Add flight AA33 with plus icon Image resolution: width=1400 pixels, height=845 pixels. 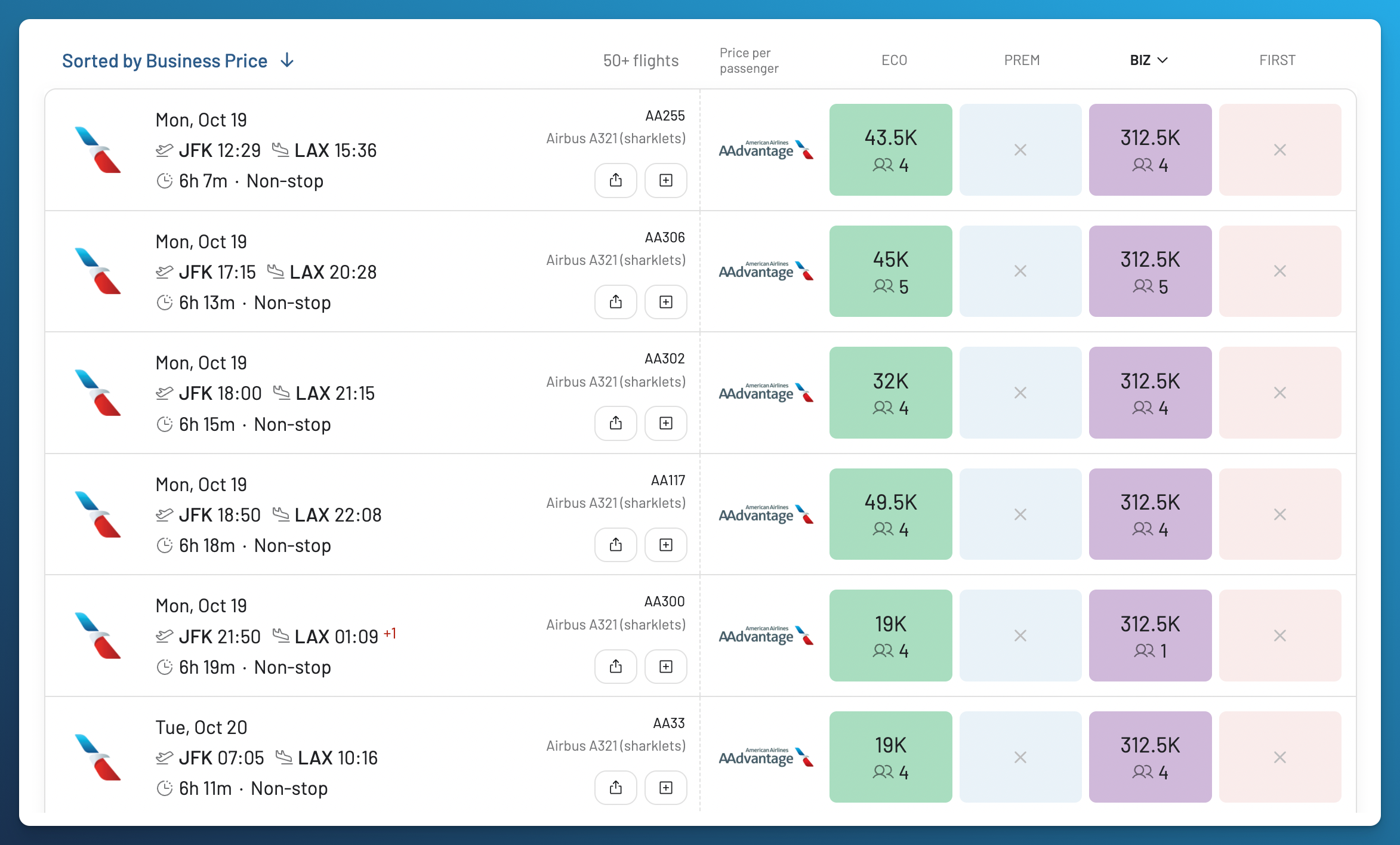(x=666, y=788)
